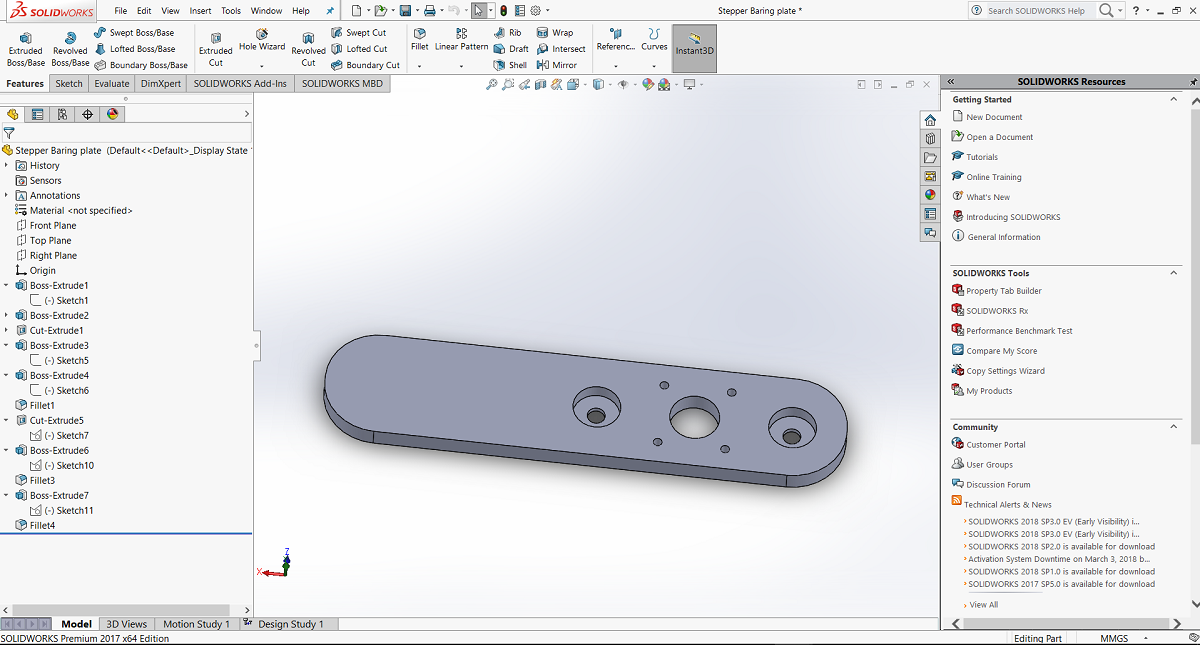Open the Options gear icon
This screenshot has height=645, width=1200.
pos(536,10)
